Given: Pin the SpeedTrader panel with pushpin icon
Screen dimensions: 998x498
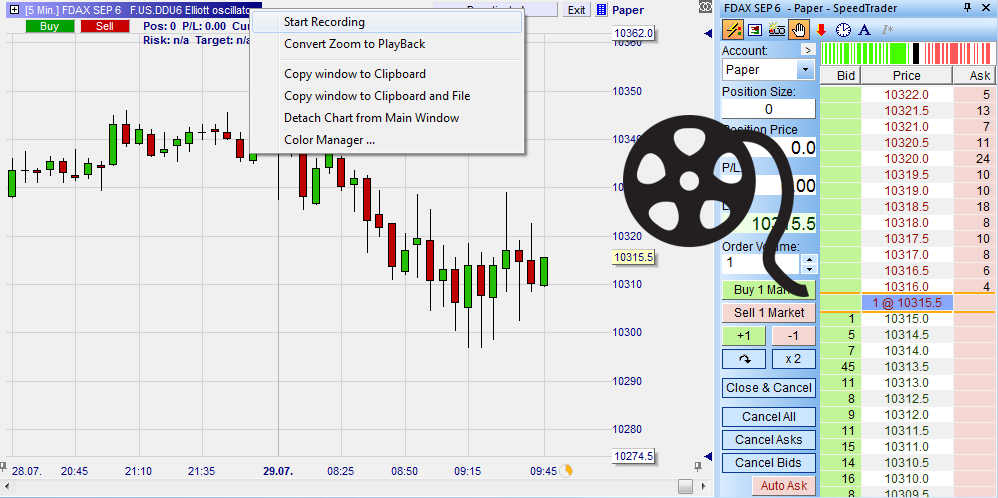Looking at the screenshot, I should coord(968,8).
